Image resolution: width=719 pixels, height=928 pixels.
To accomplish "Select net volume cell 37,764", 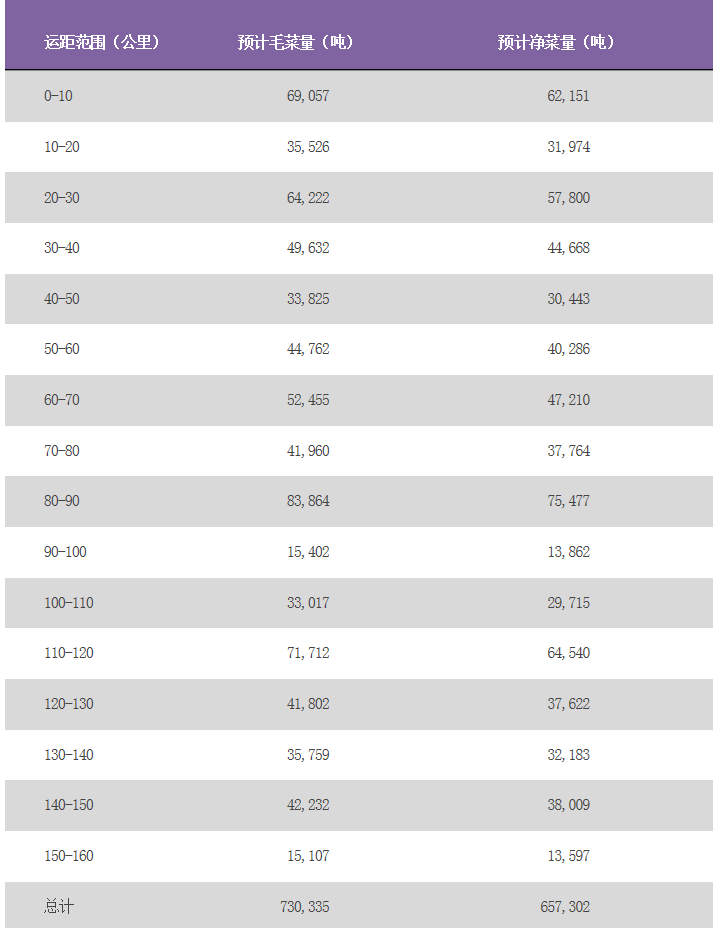I will 568,451.
